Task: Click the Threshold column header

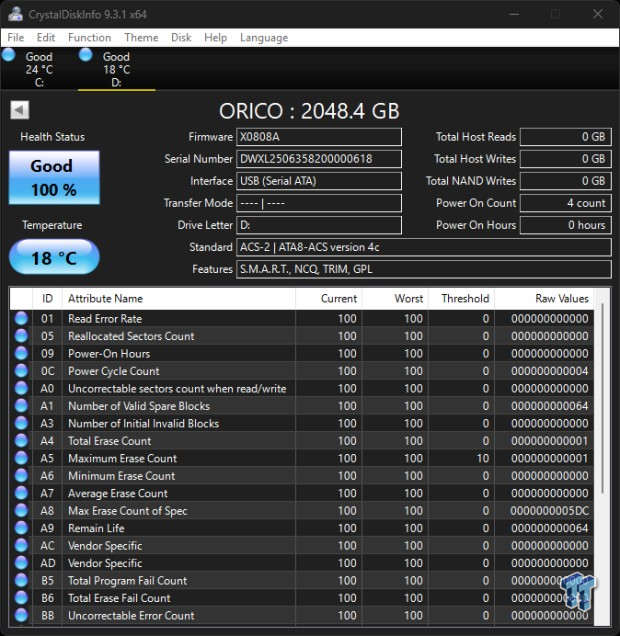Action: (x=461, y=299)
